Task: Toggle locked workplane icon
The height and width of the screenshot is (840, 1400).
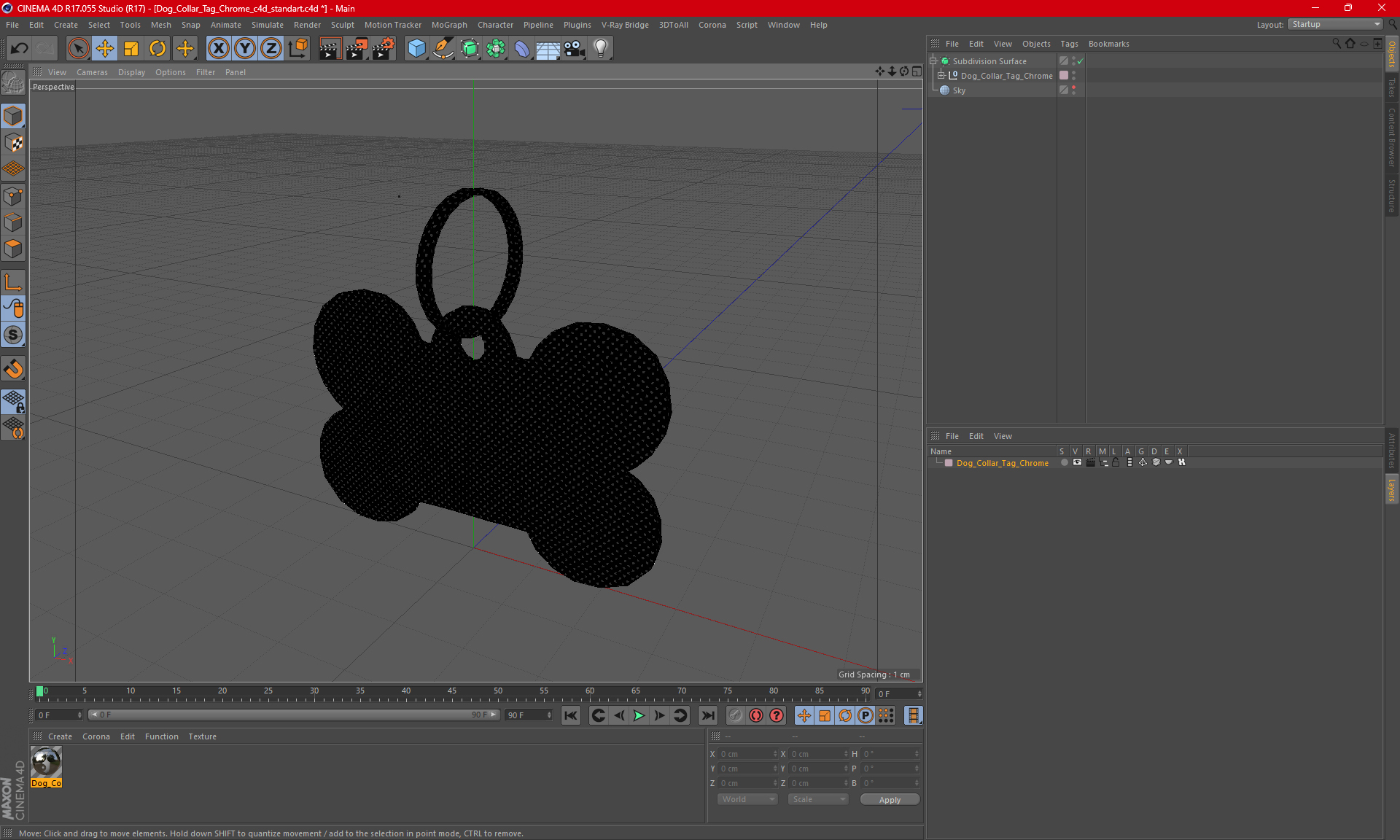Action: (13, 401)
